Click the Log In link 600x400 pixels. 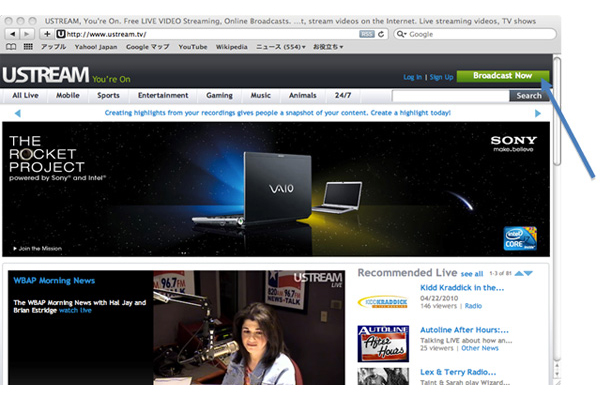[412, 77]
